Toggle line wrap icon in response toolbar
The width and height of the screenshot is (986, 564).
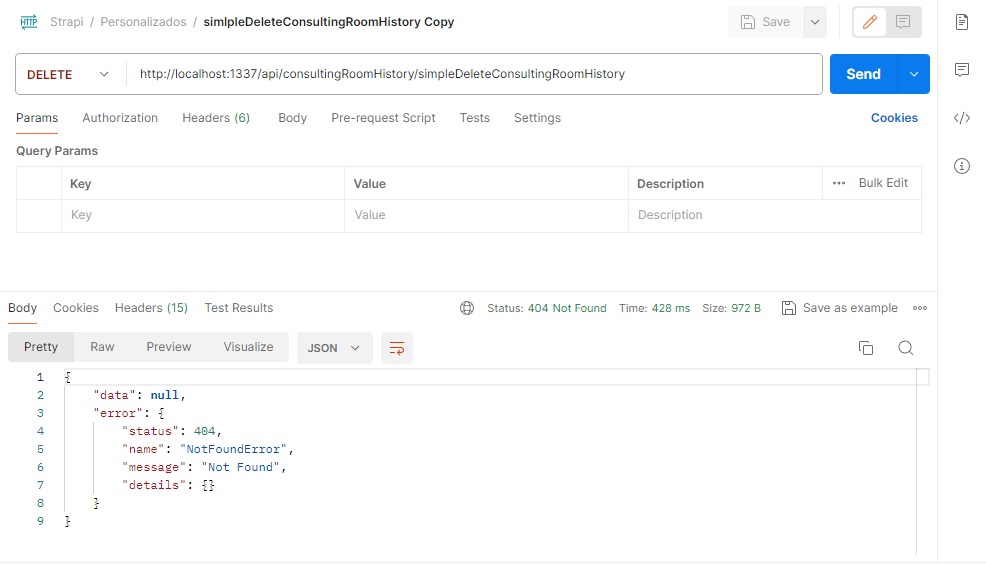pyautogui.click(x=397, y=348)
